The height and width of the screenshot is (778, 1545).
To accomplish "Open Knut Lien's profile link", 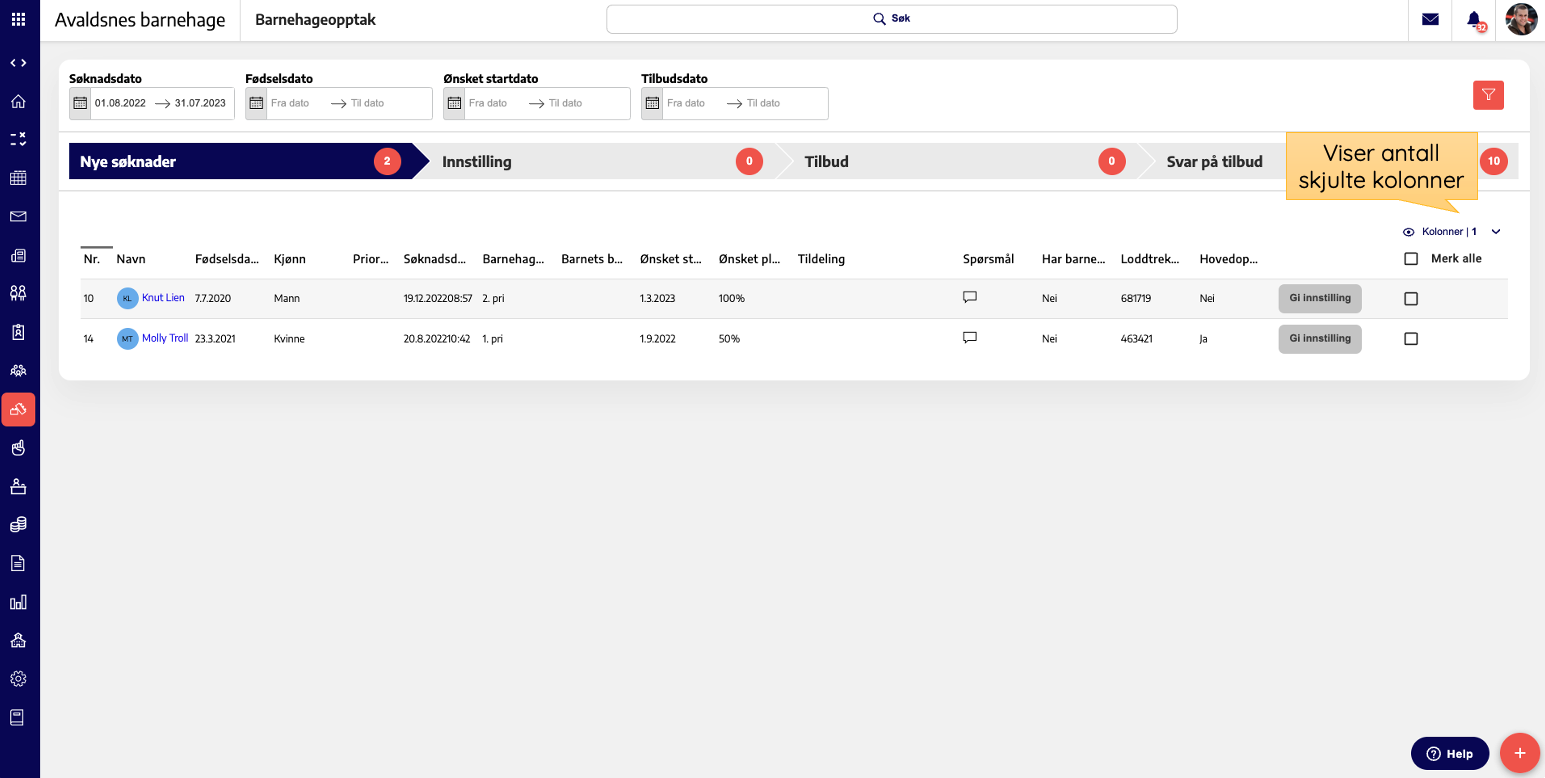I will 163,298.
